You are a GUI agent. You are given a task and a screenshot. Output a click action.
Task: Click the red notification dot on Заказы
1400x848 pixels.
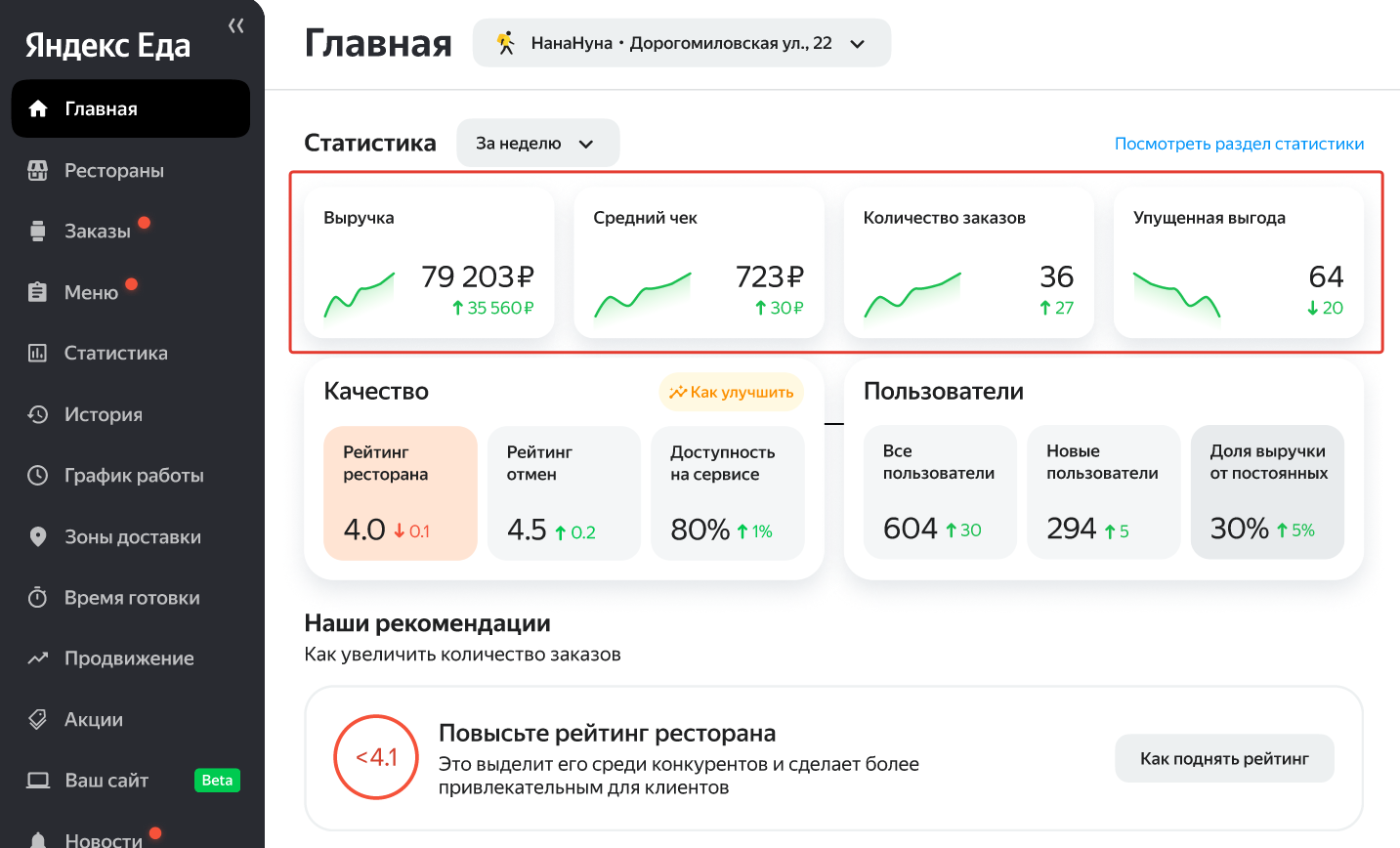(145, 223)
